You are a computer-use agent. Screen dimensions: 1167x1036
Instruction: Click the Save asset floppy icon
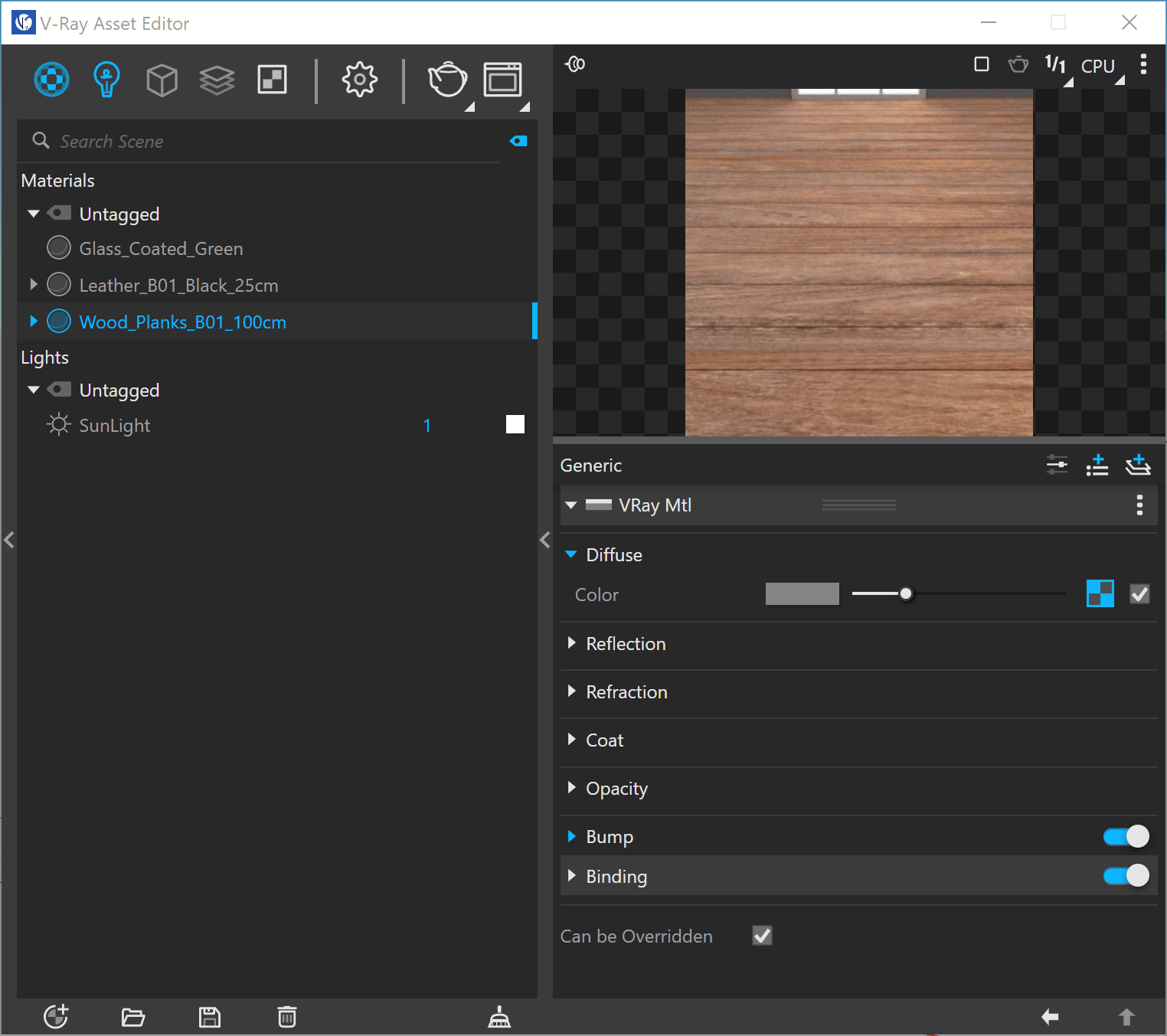(210, 1017)
